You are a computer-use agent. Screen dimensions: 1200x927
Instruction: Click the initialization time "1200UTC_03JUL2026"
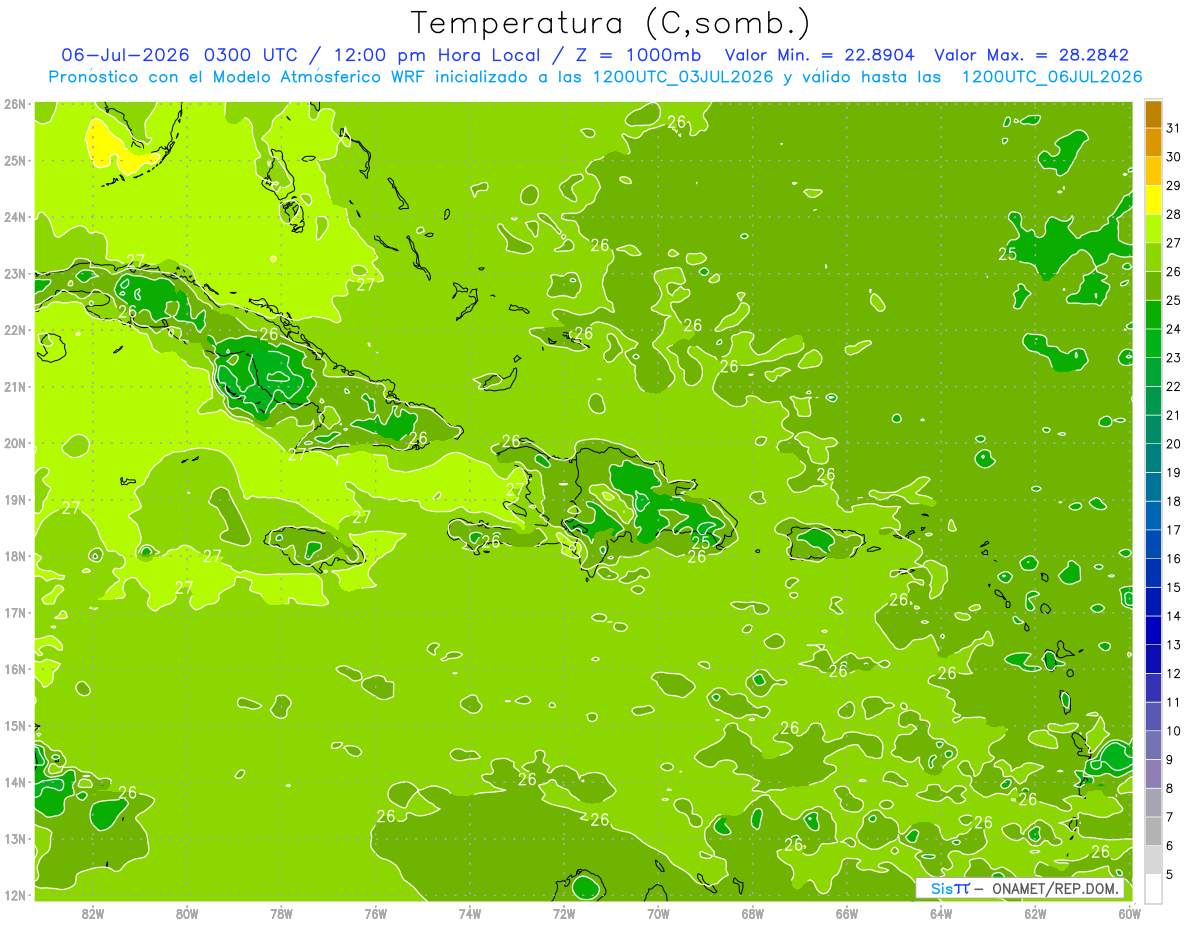(x=683, y=76)
